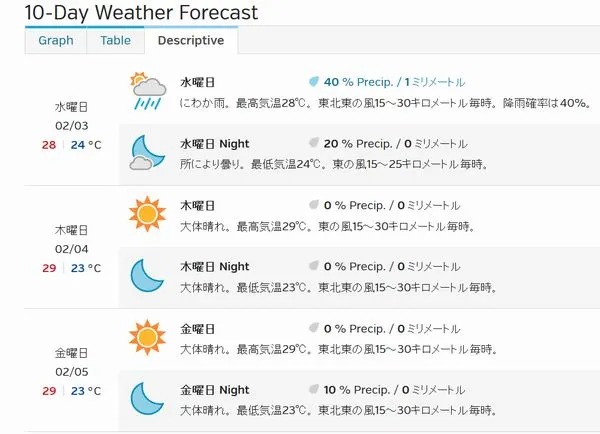
Task: Click the gray raindrop icon beside 10 % Precip.
Action: coord(314,389)
